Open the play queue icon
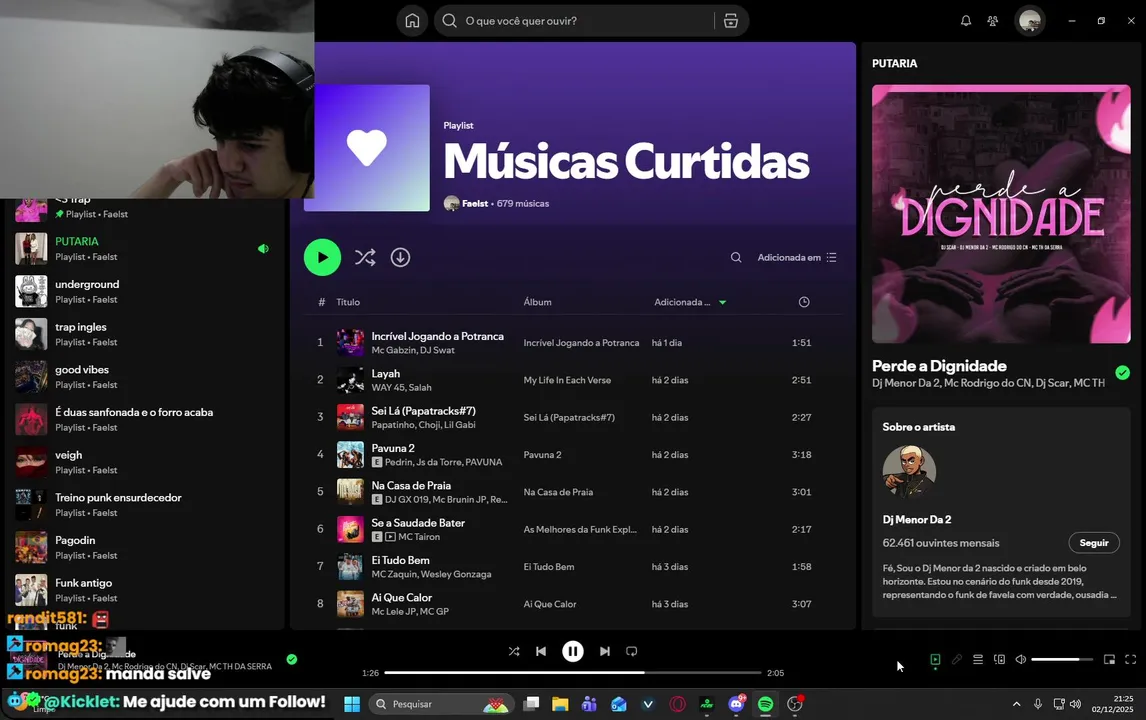 [x=978, y=659]
